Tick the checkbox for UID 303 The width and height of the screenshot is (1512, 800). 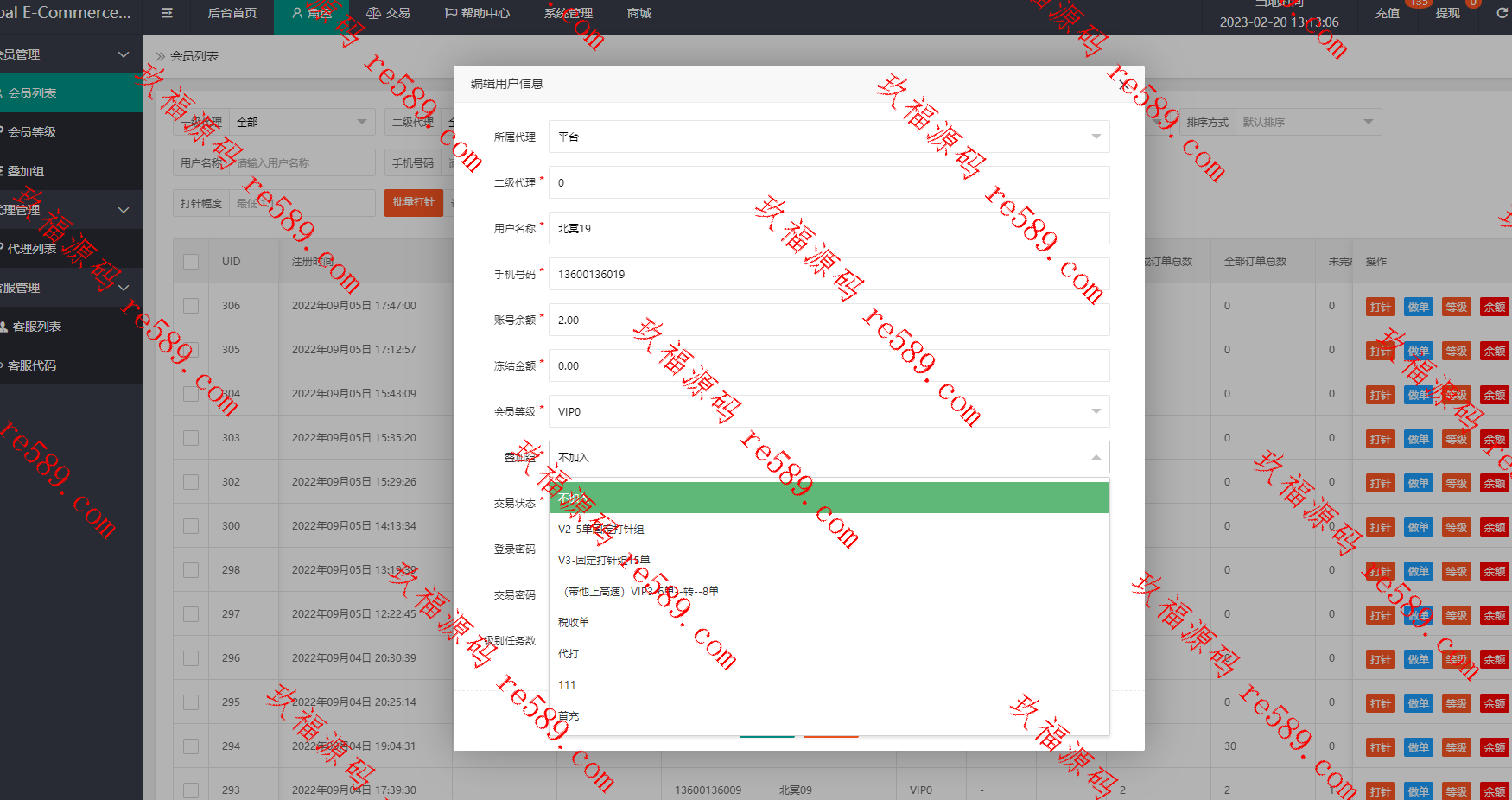coord(191,438)
